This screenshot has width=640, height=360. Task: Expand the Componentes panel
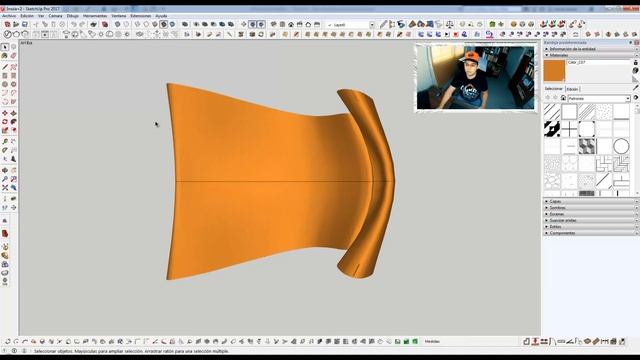click(x=590, y=233)
